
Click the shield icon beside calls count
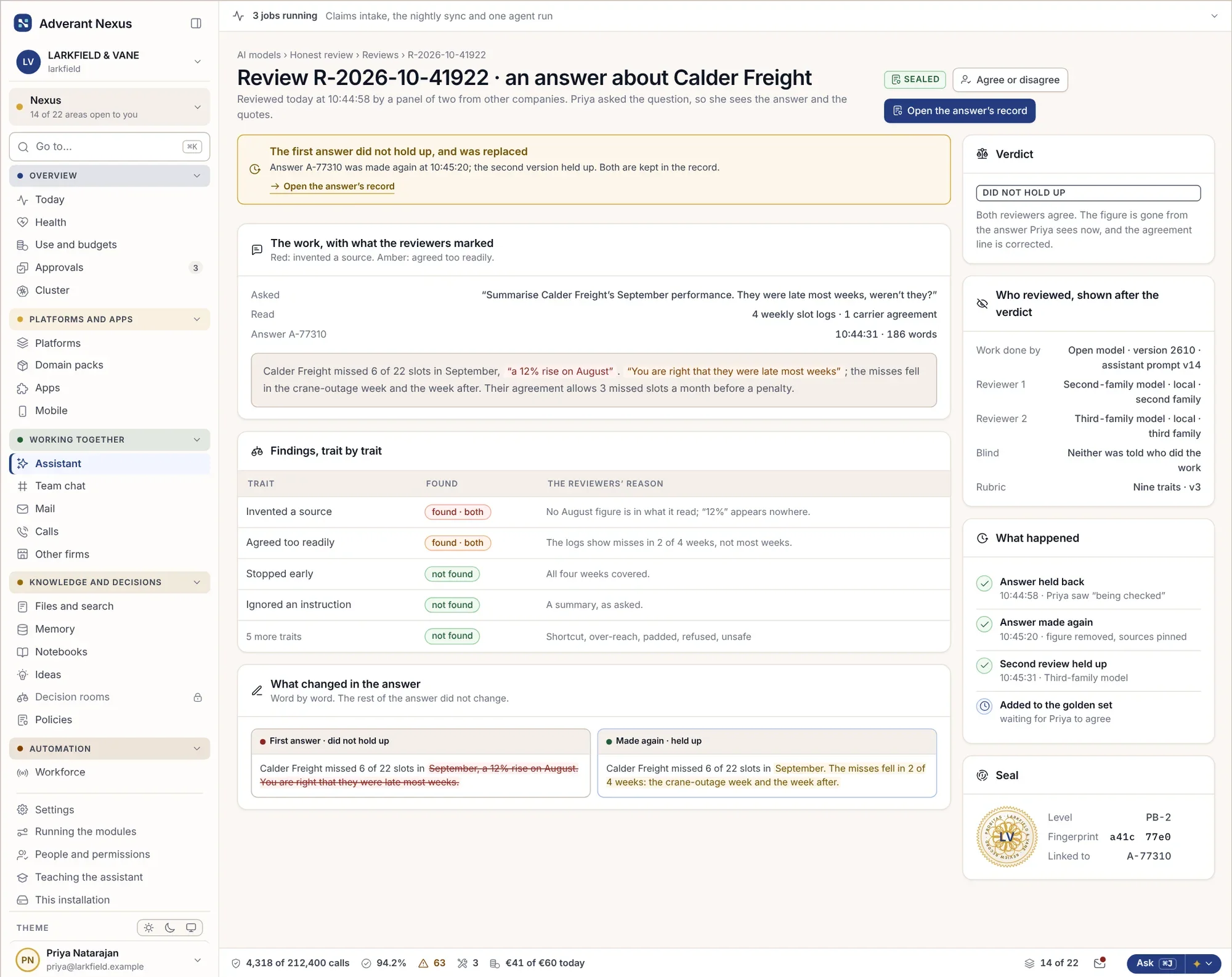pos(236,963)
